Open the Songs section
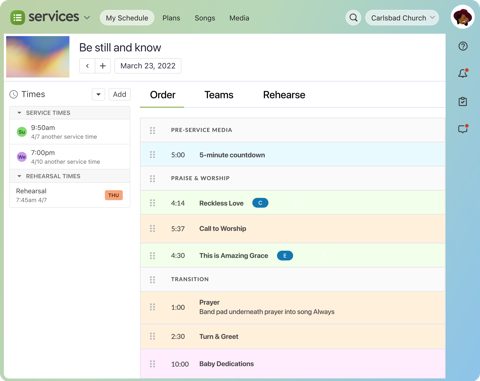 point(205,18)
